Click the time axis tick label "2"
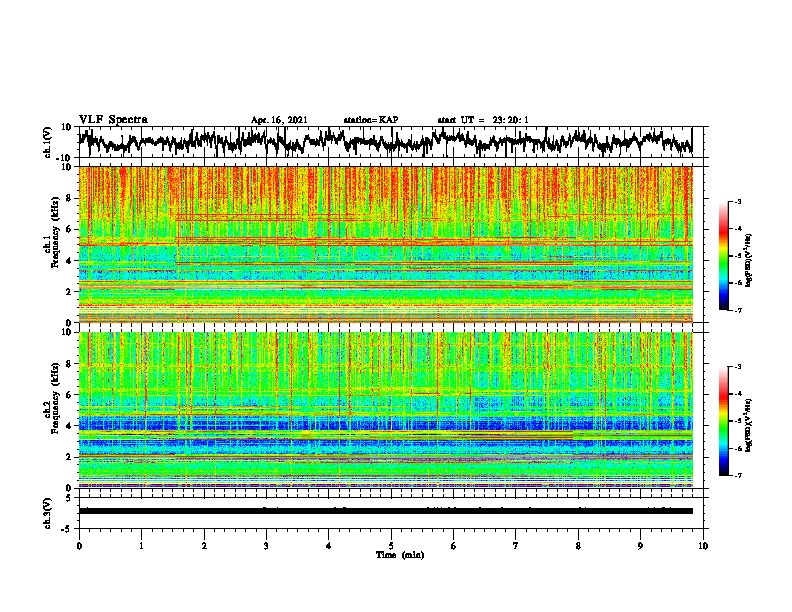The height and width of the screenshot is (612, 792). click(204, 546)
